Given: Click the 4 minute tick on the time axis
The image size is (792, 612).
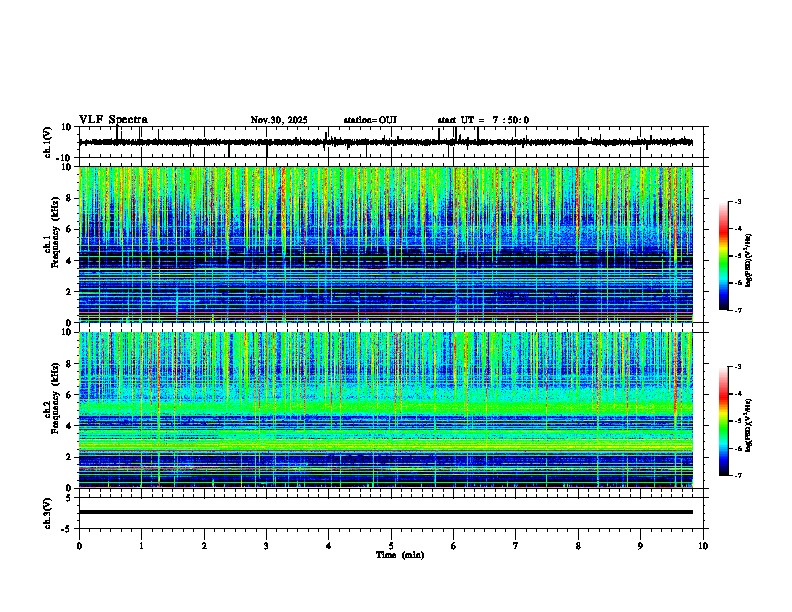Looking at the screenshot, I should 328,546.
